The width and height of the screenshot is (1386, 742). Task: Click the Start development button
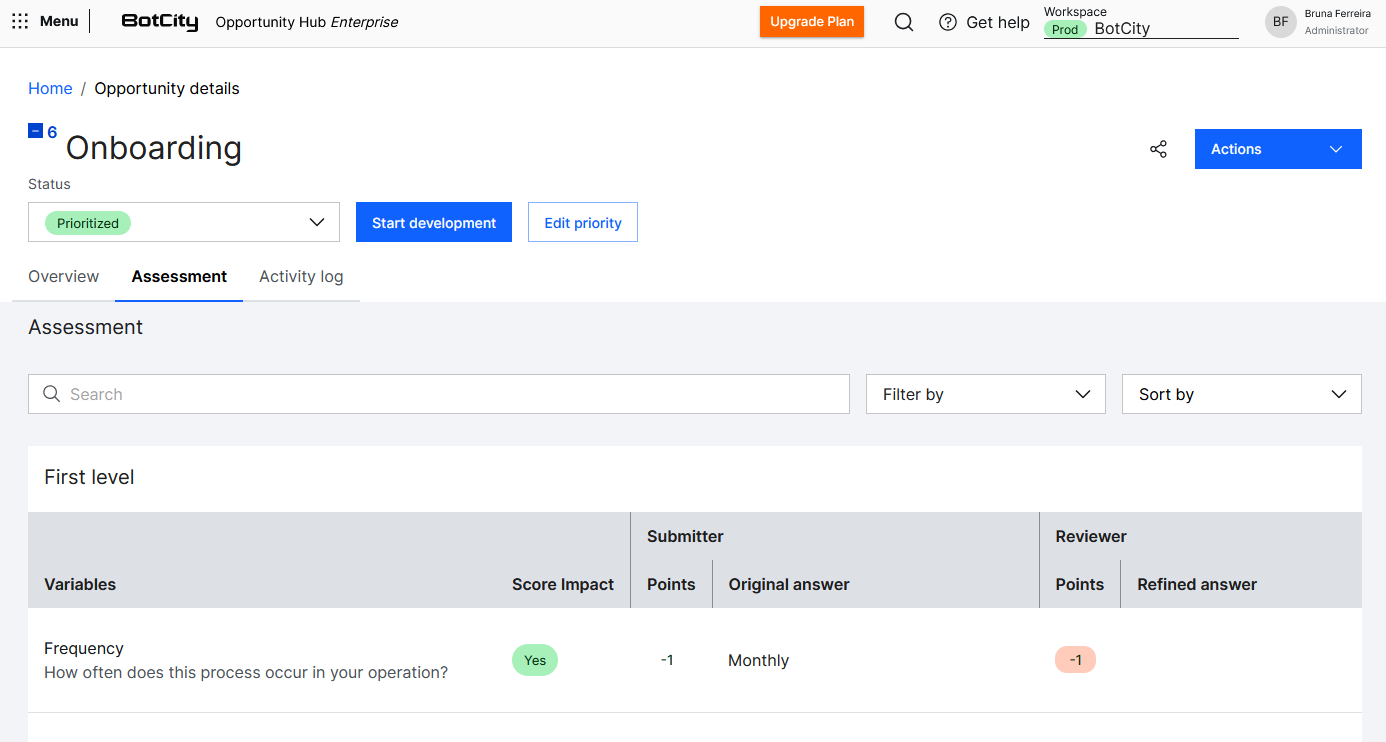(434, 222)
